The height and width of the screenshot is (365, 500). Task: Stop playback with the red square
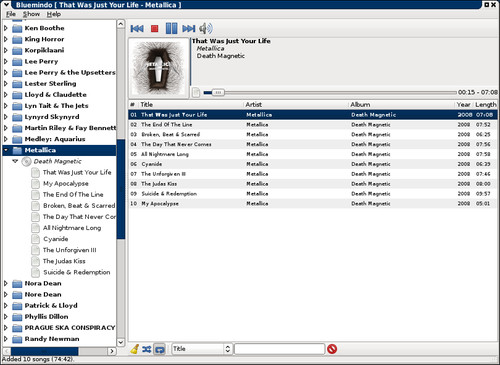(154, 29)
